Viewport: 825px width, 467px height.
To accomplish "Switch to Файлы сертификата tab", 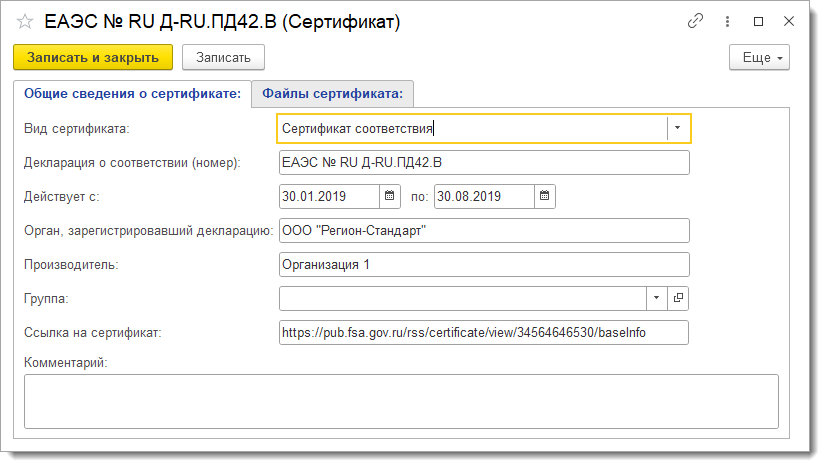I will tap(333, 94).
